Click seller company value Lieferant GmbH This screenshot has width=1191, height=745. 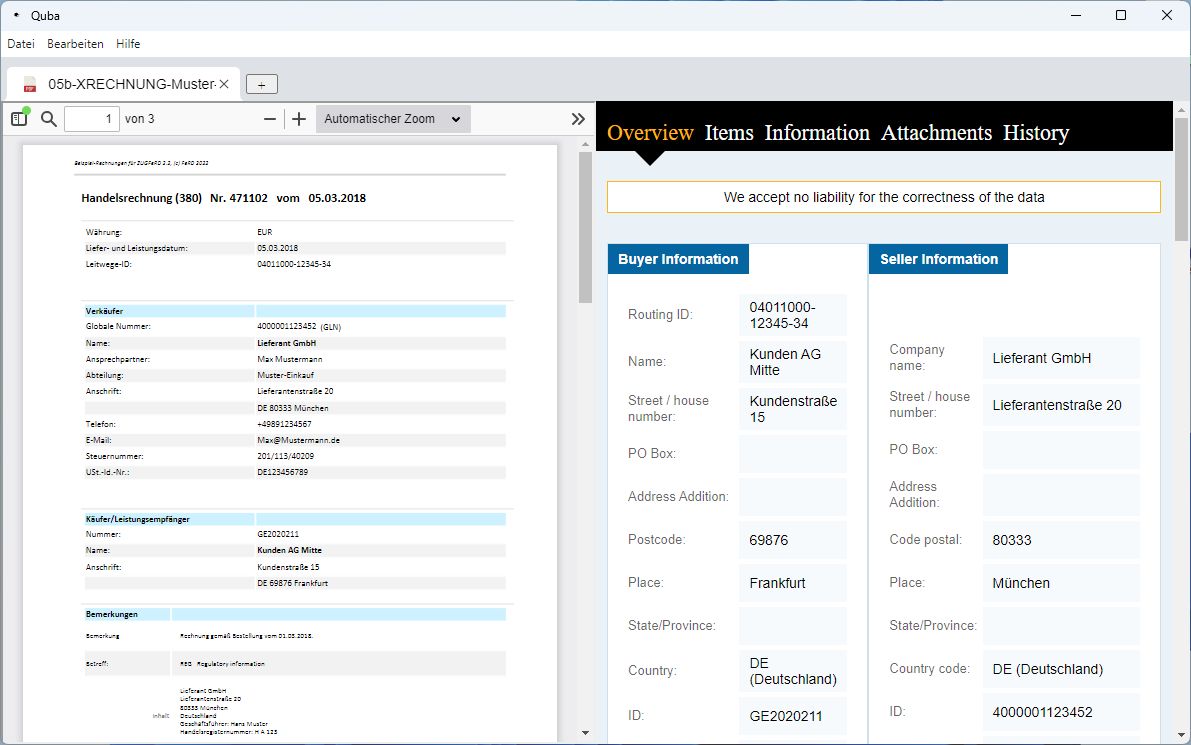tap(1061, 358)
